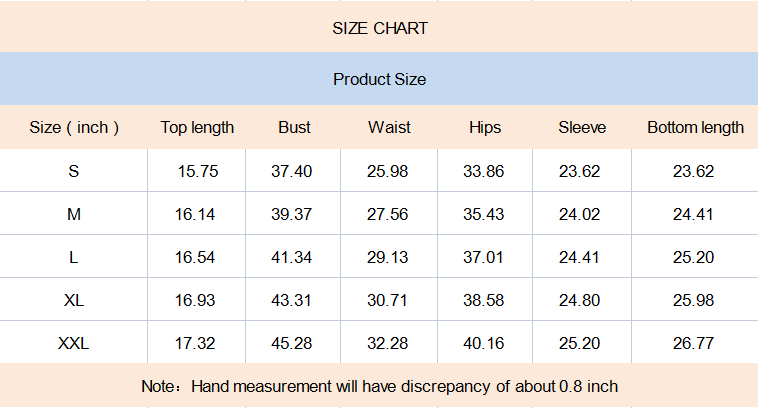Select the M size row label
The image size is (758, 408).
74,214
